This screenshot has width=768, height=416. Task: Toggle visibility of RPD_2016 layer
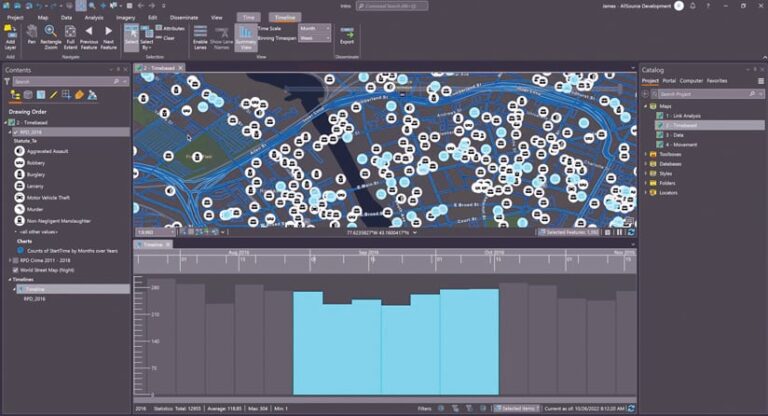[x=16, y=132]
